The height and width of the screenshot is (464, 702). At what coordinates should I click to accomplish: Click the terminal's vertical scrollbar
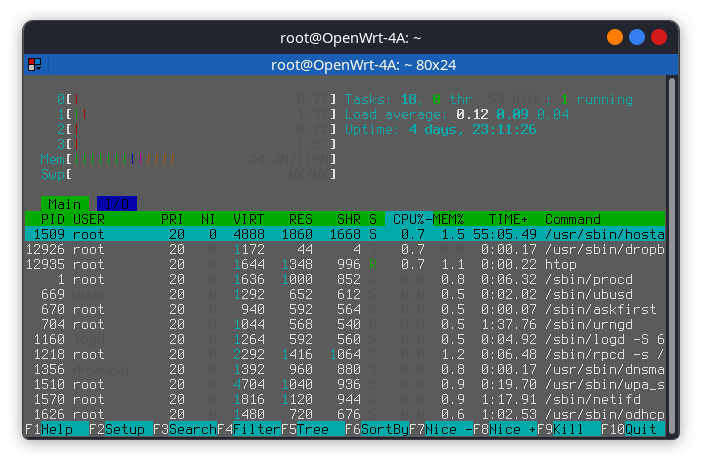(x=671, y=255)
